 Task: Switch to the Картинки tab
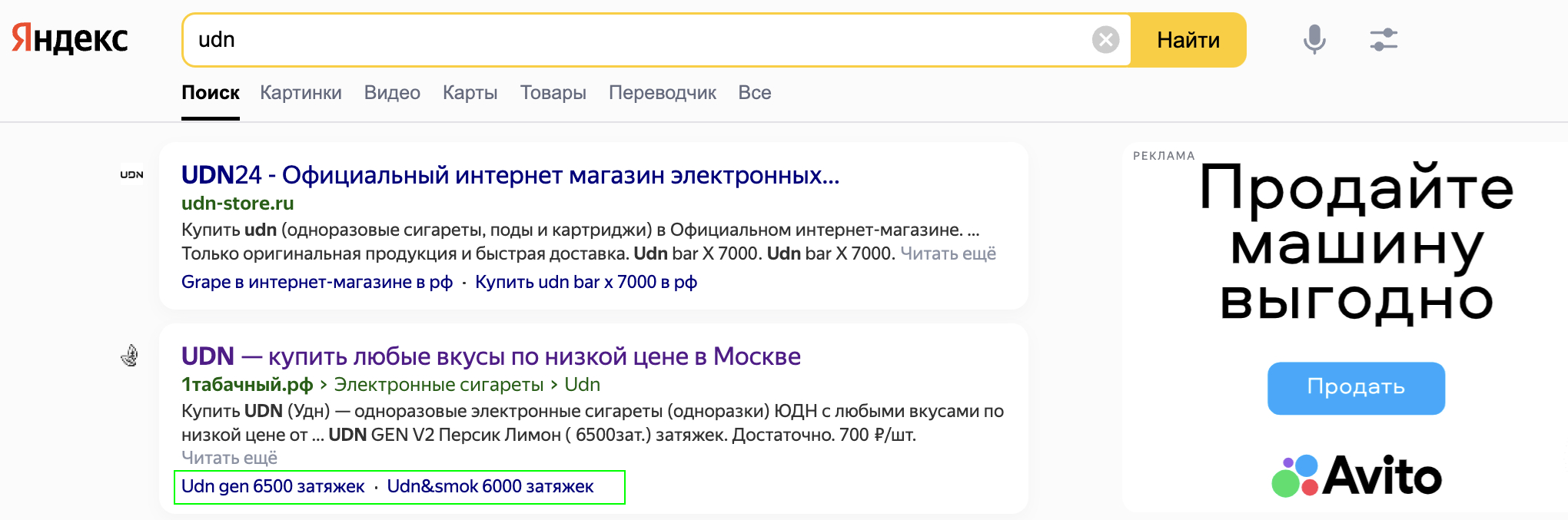[301, 93]
